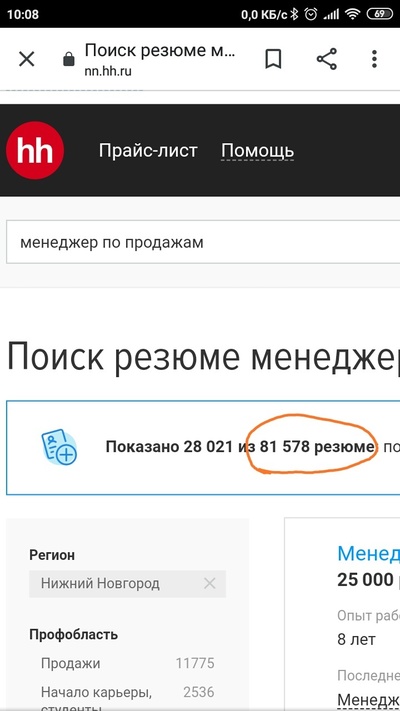Focus the менеджер по продажам search field
Image resolution: width=400 pixels, height=711 pixels.
[x=203, y=243]
